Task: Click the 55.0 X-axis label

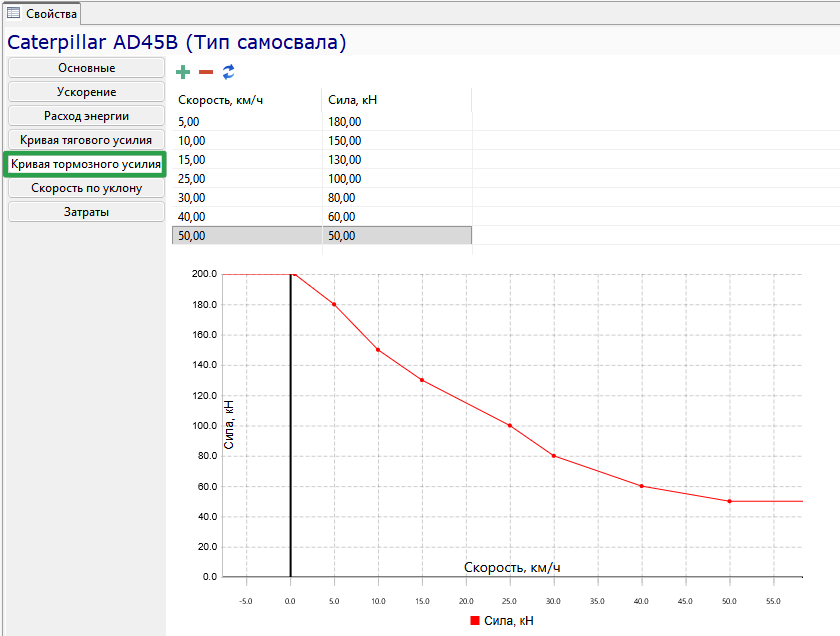Action: point(773,601)
